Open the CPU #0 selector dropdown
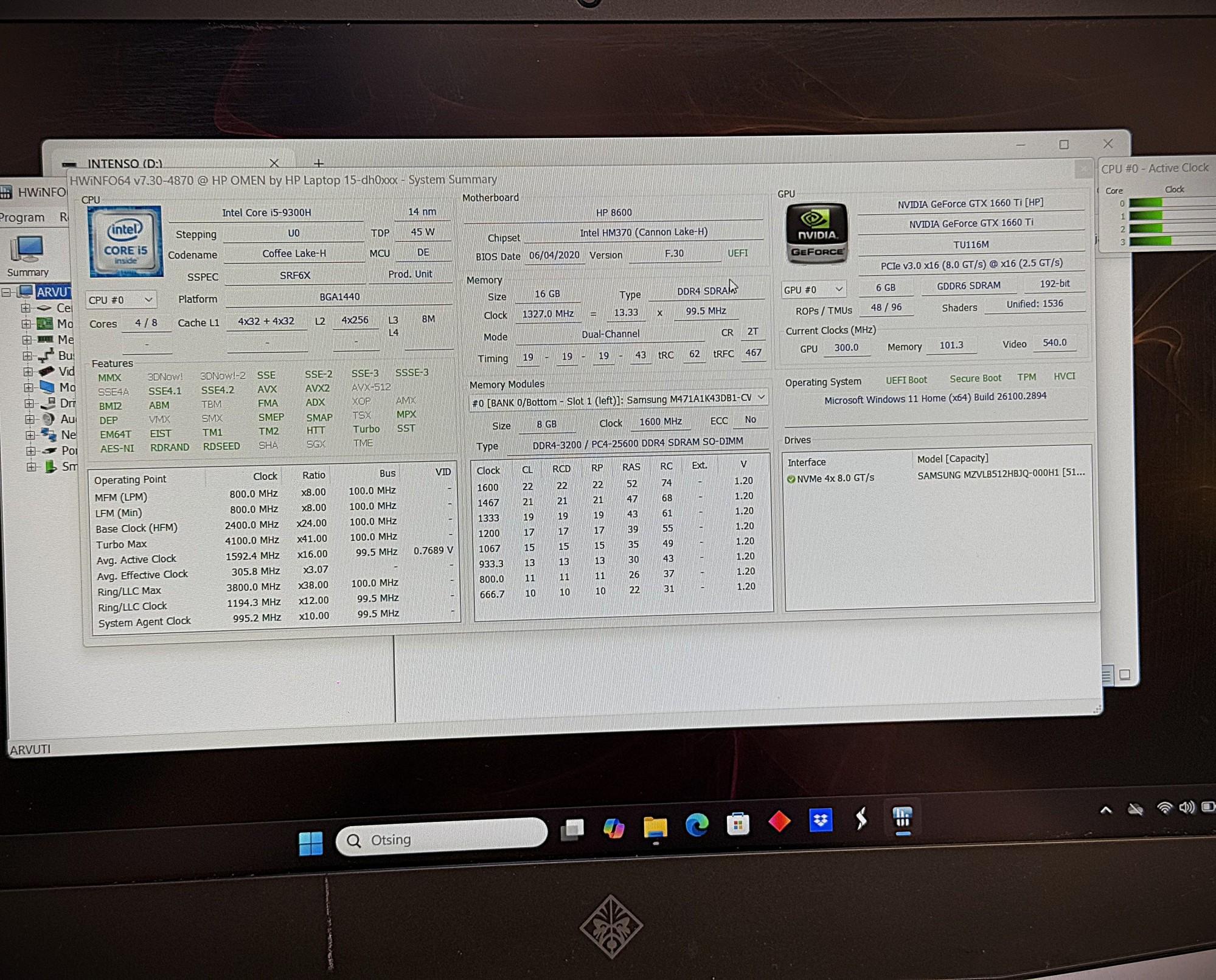 click(x=120, y=300)
